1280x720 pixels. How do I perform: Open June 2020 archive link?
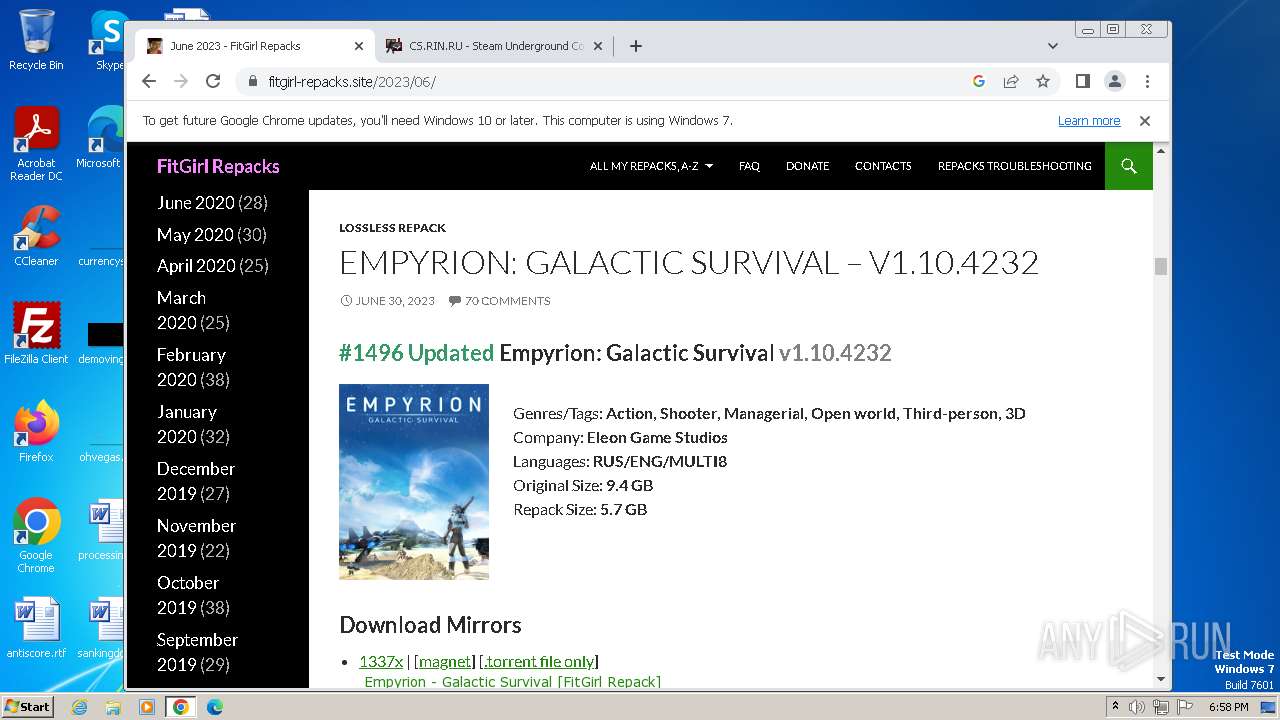coord(195,203)
